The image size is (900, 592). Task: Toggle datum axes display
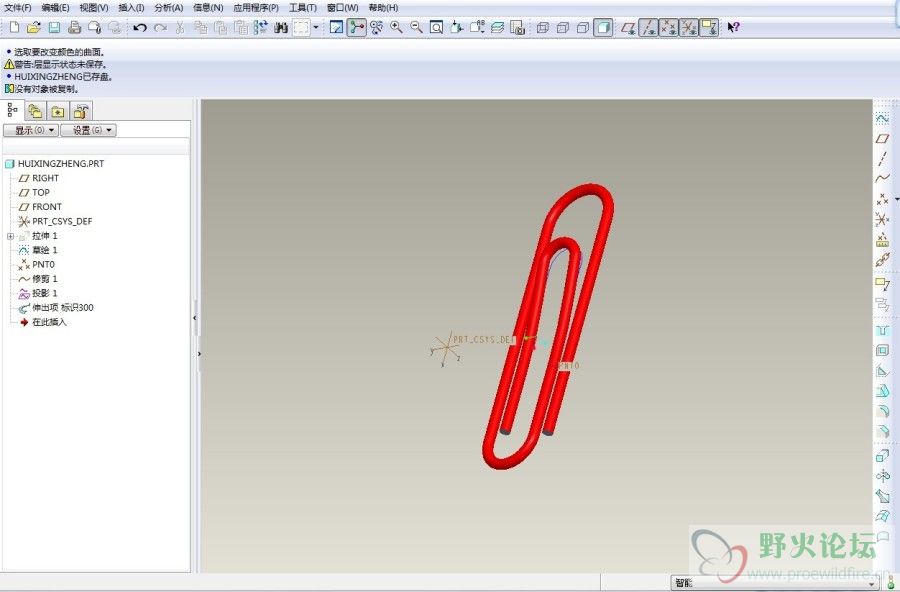(649, 27)
